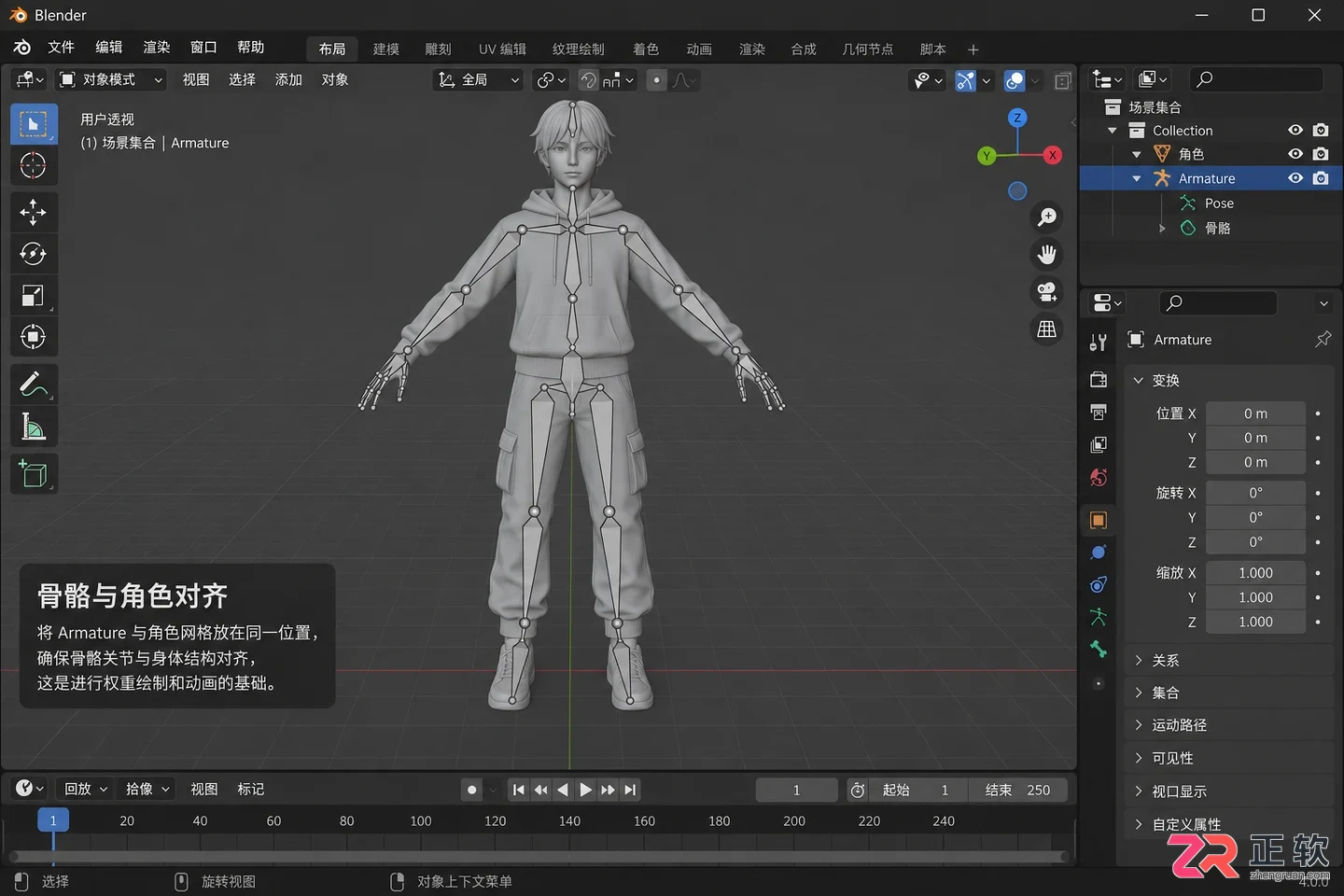Open the Scene properties tab
The height and width of the screenshot is (896, 1344).
pyautogui.click(x=1099, y=478)
